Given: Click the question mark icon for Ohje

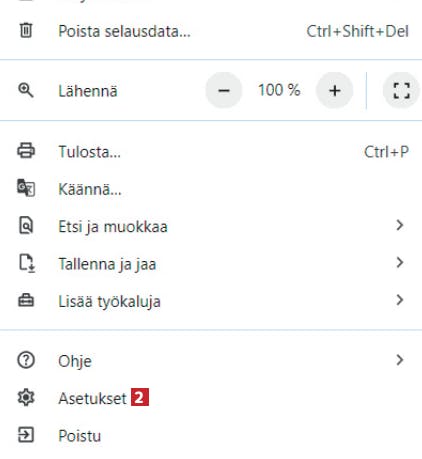Looking at the screenshot, I should pyautogui.click(x=26, y=360).
